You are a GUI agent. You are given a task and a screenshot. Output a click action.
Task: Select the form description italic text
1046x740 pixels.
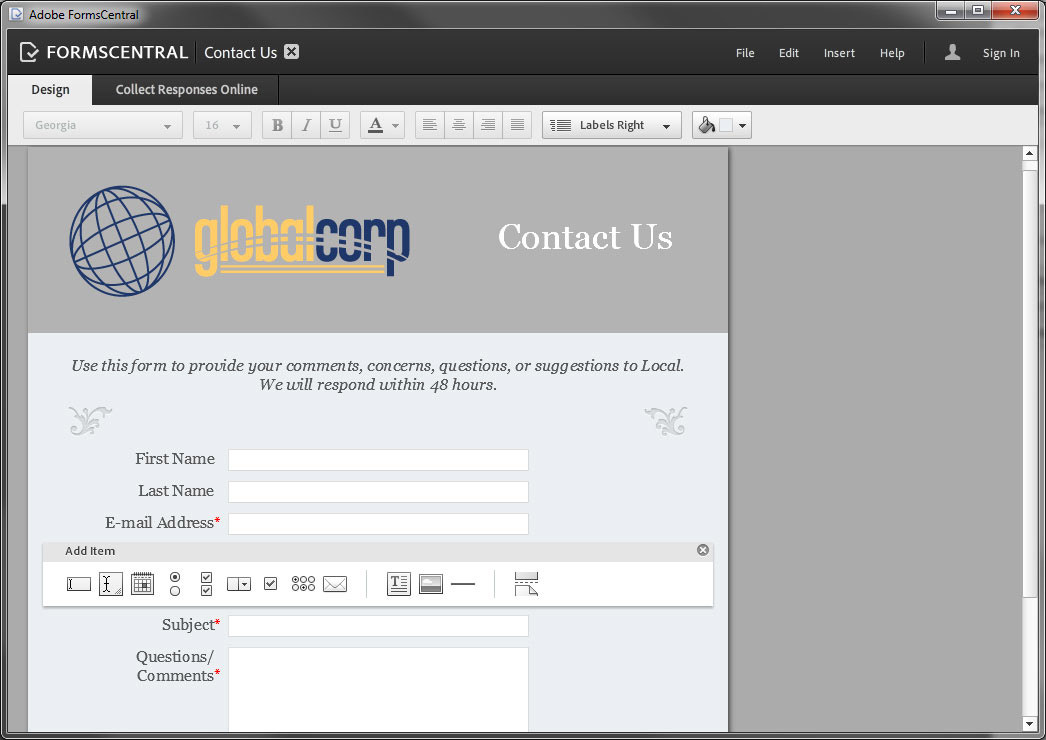(x=378, y=375)
